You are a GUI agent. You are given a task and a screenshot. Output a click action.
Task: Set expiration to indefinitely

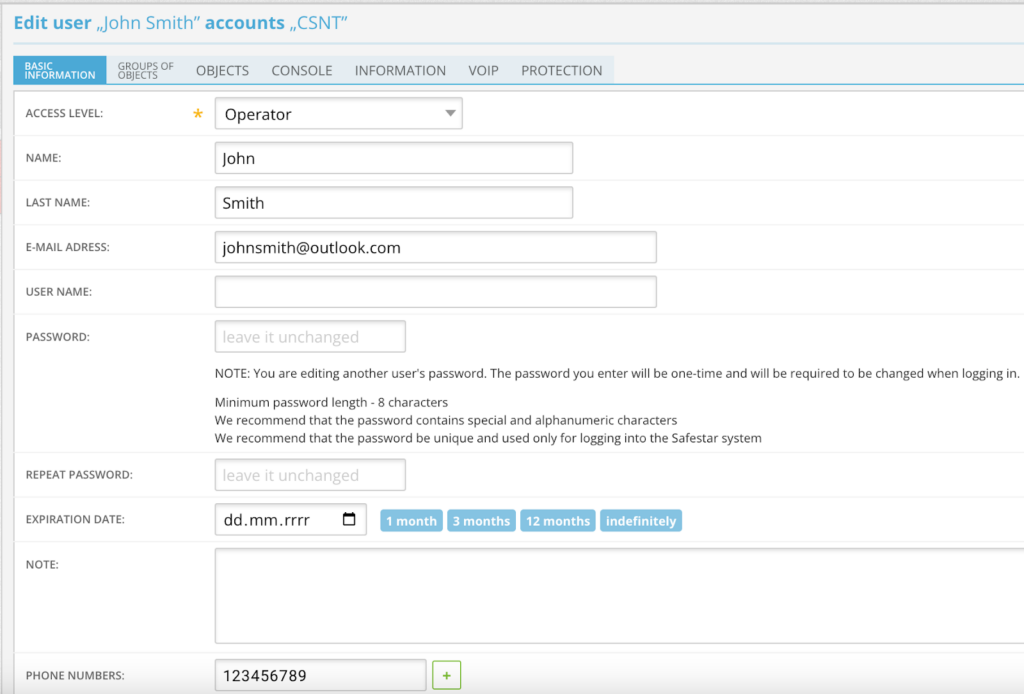(x=641, y=521)
